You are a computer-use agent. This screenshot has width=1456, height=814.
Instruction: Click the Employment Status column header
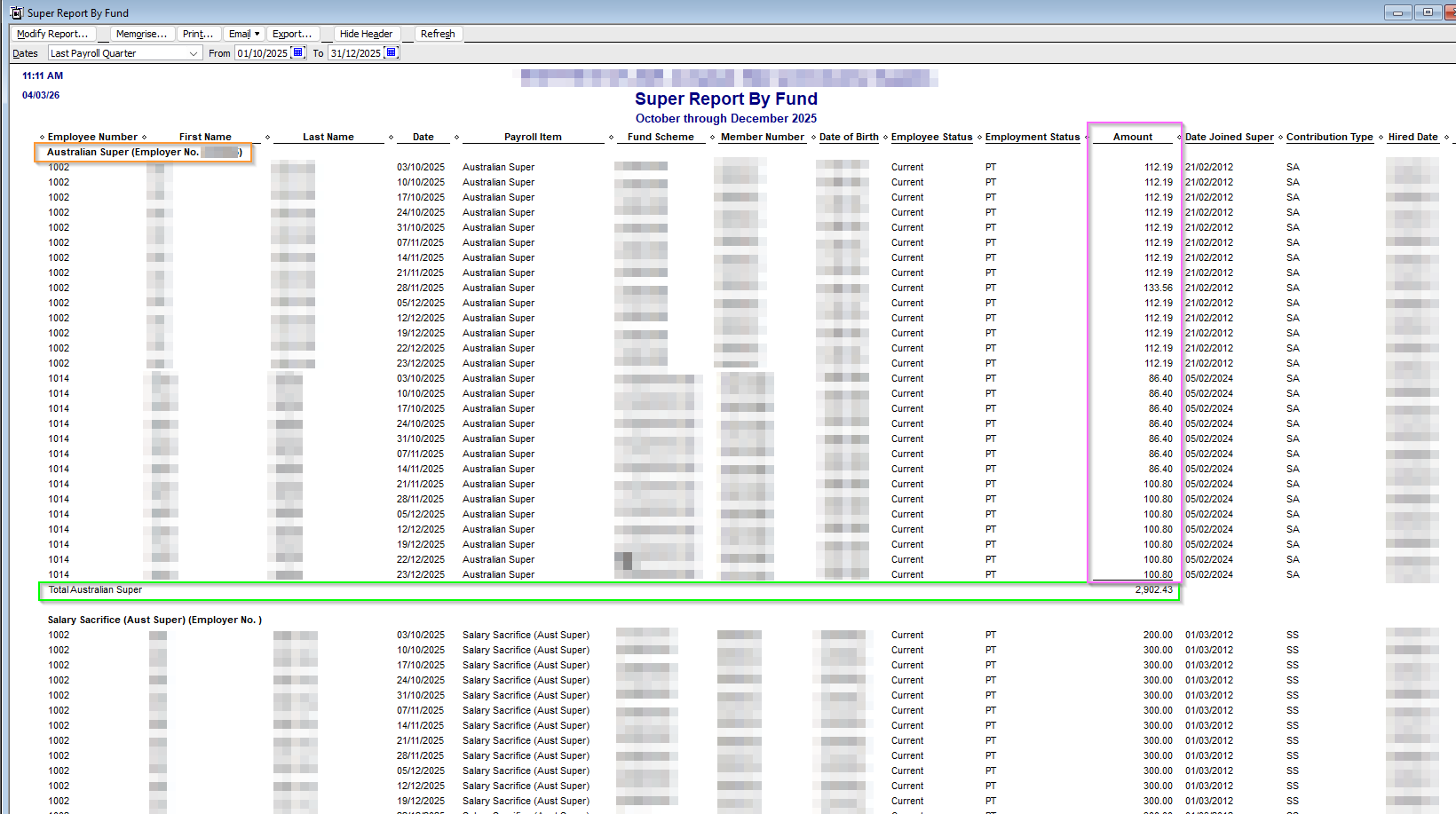pyautogui.click(x=1033, y=137)
